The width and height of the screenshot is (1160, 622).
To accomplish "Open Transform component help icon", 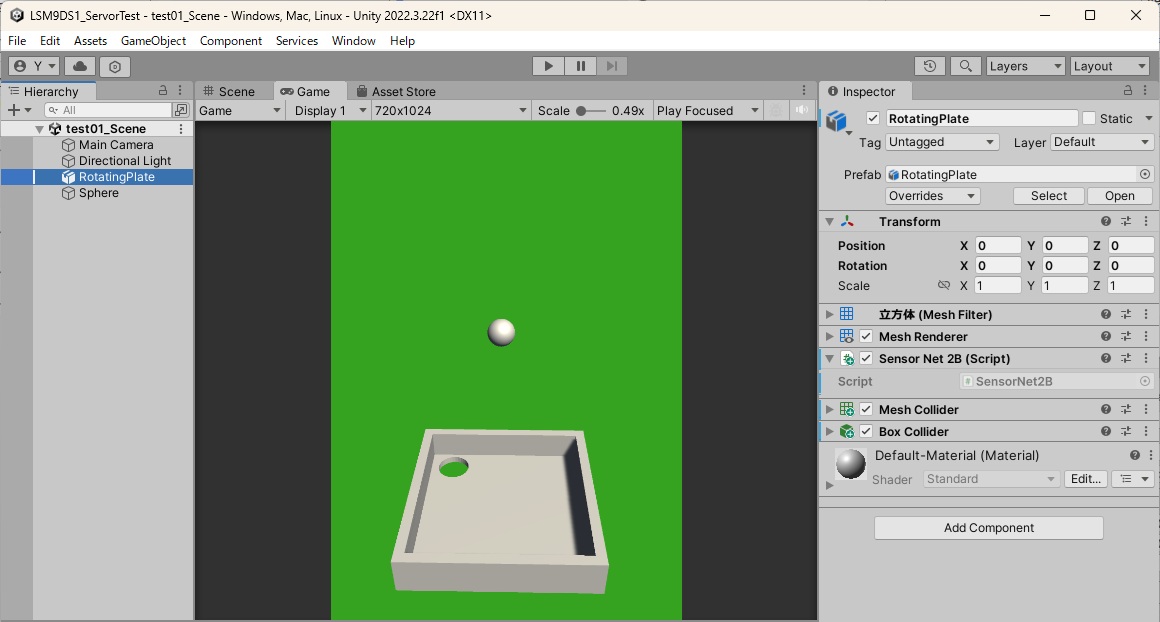I will (x=1106, y=222).
